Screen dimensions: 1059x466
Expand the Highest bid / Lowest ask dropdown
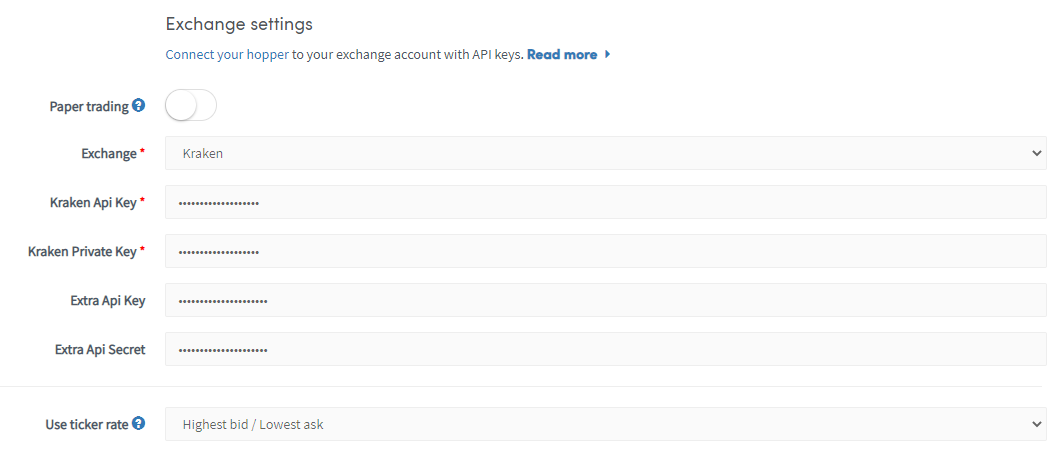pos(606,424)
